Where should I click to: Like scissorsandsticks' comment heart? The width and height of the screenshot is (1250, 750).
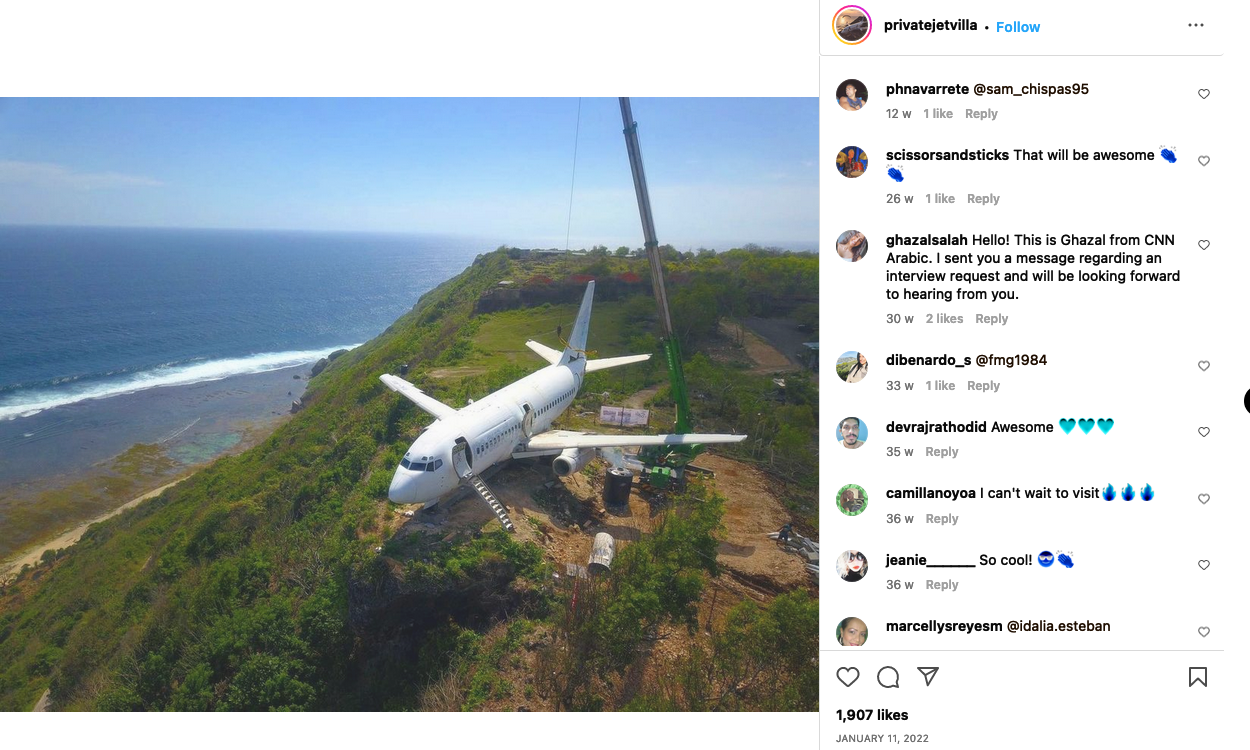1204,161
